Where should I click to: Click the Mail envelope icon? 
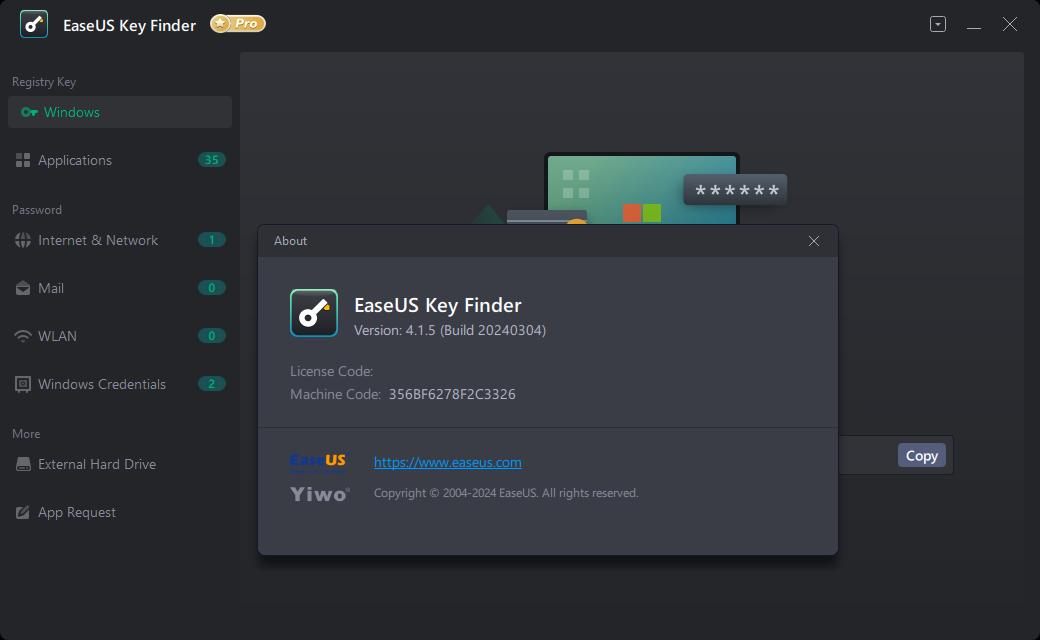click(23, 288)
